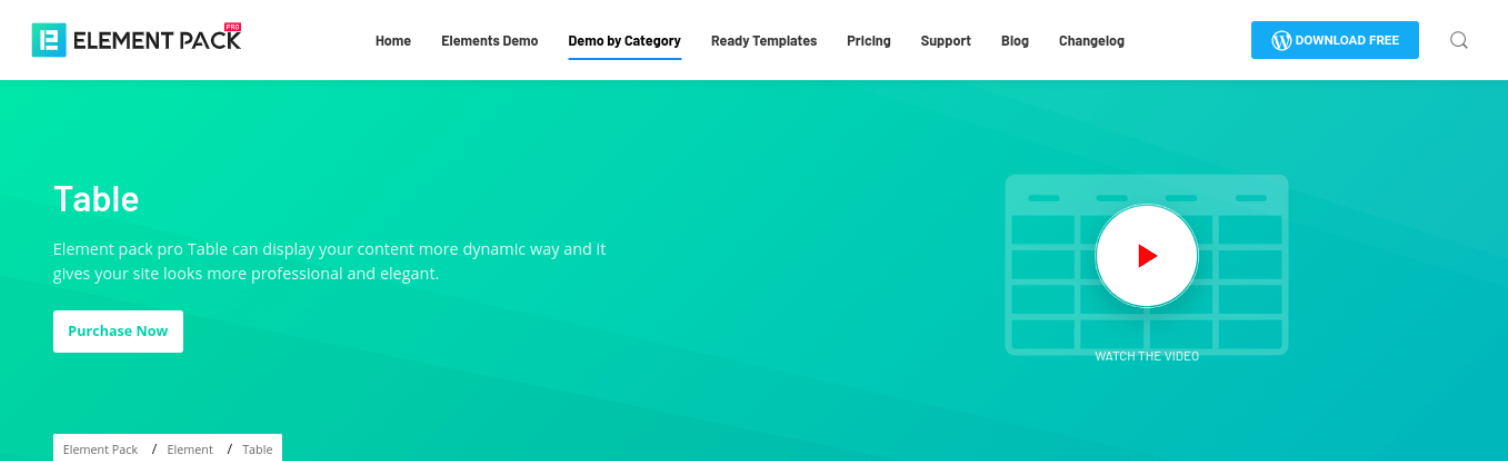The width and height of the screenshot is (1508, 461).
Task: Click the Element pack pro description text
Action: pos(329,261)
